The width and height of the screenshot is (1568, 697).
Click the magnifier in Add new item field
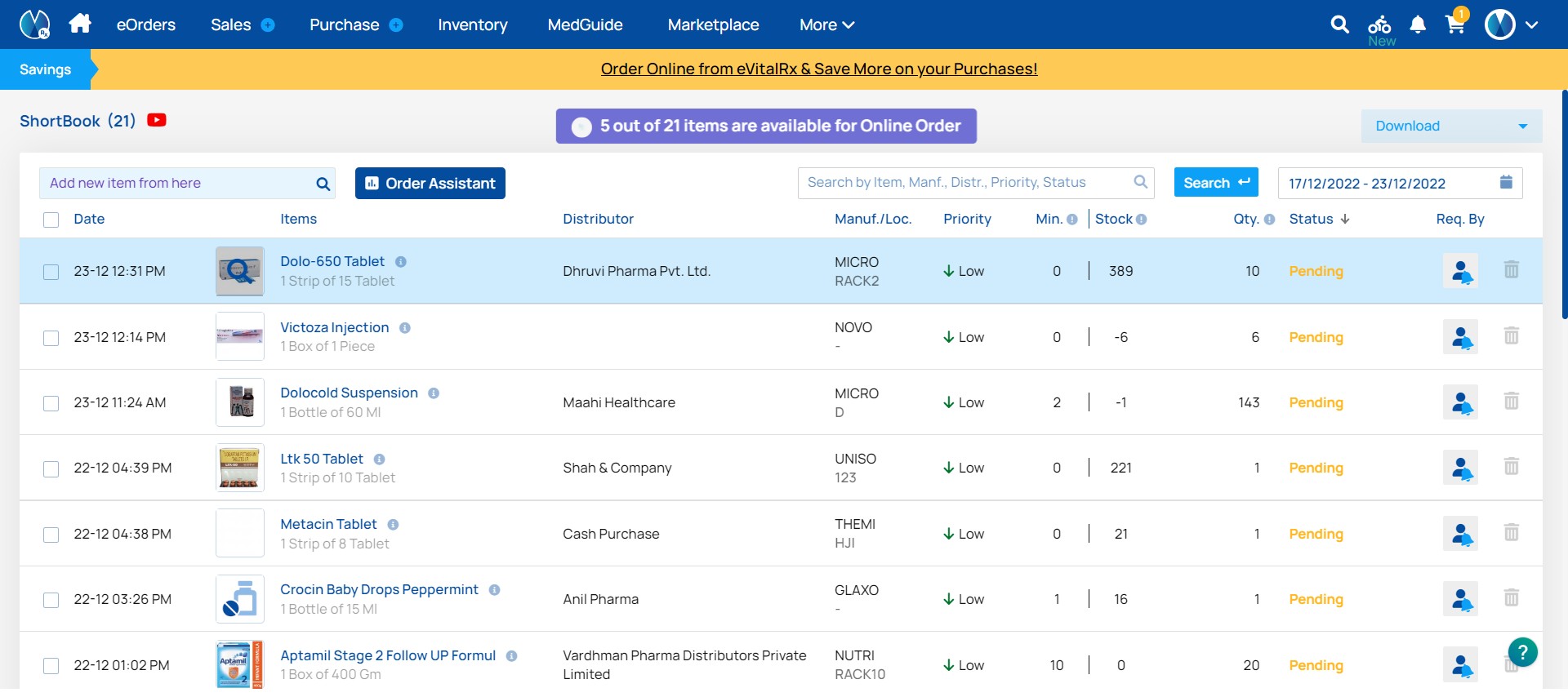(x=323, y=184)
